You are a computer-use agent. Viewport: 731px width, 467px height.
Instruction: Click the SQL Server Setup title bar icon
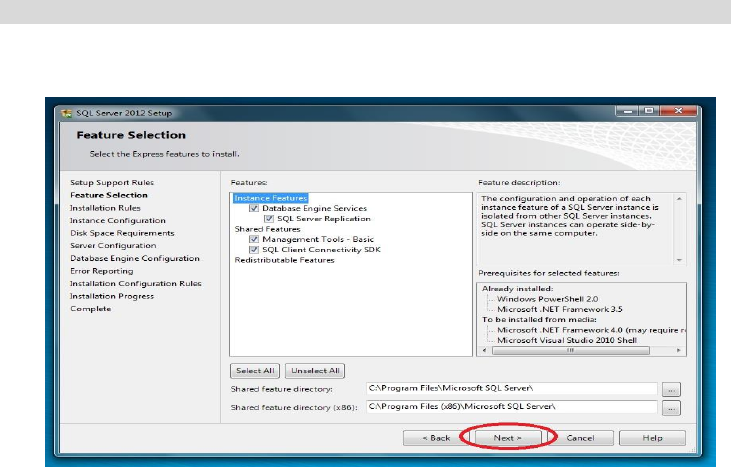pos(67,113)
